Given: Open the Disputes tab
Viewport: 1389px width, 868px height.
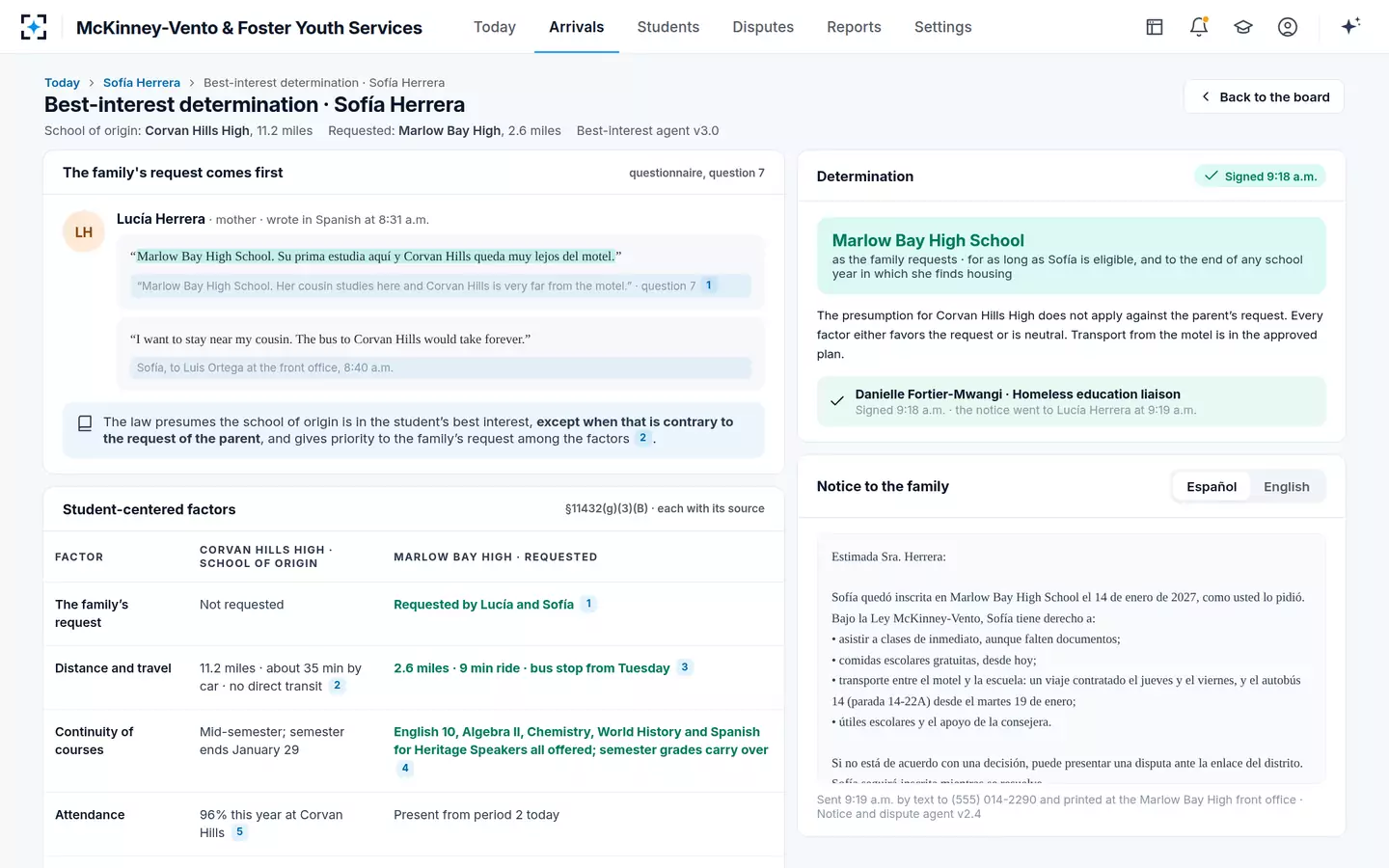Looking at the screenshot, I should coord(763,27).
